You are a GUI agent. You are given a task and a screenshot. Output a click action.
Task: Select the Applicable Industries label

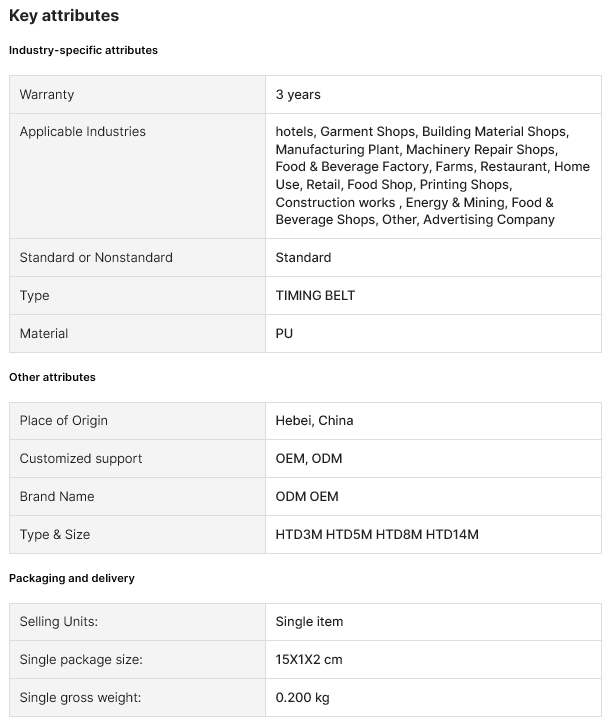point(83,132)
